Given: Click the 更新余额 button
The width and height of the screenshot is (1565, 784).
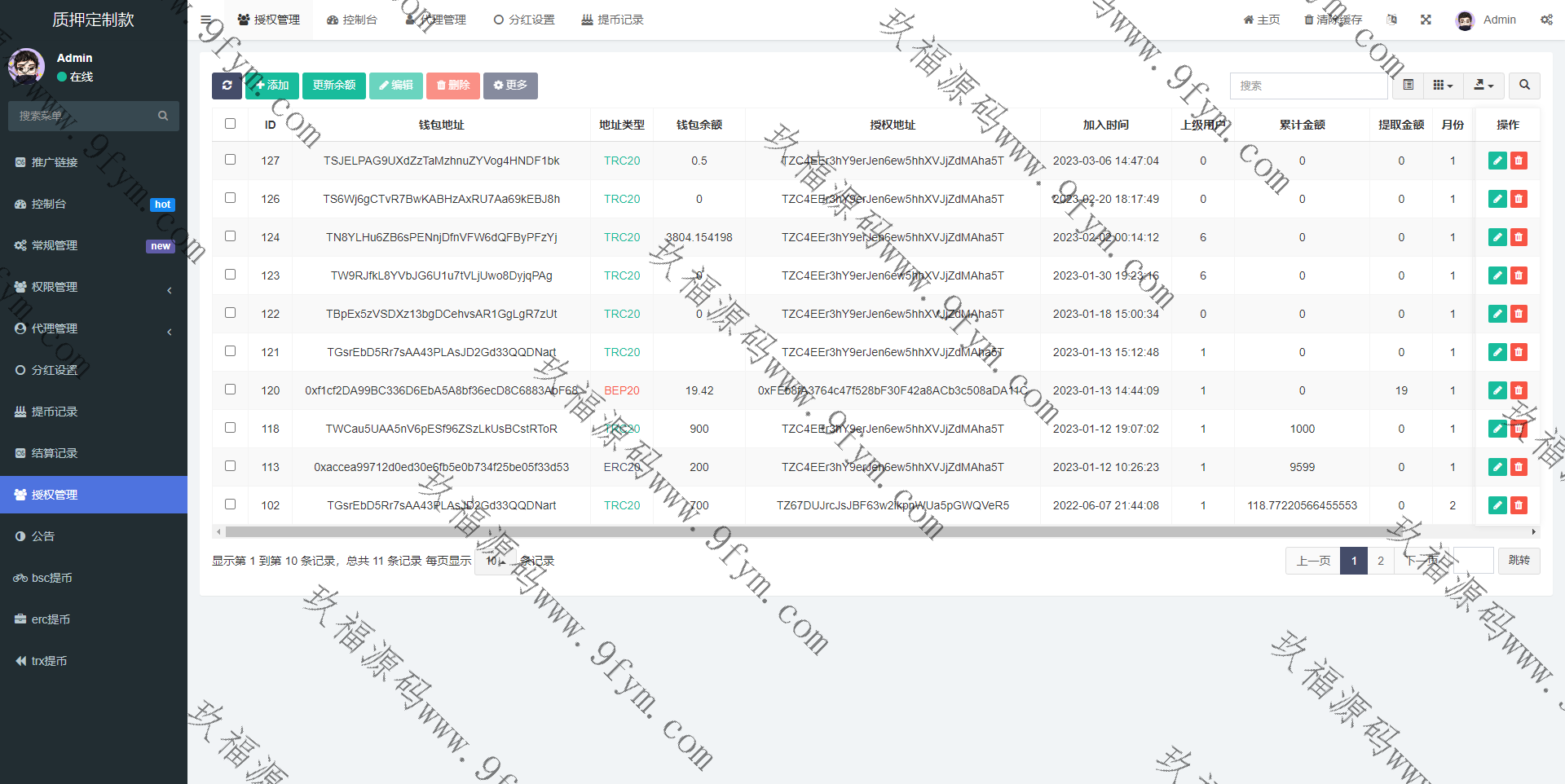Looking at the screenshot, I should [x=334, y=86].
